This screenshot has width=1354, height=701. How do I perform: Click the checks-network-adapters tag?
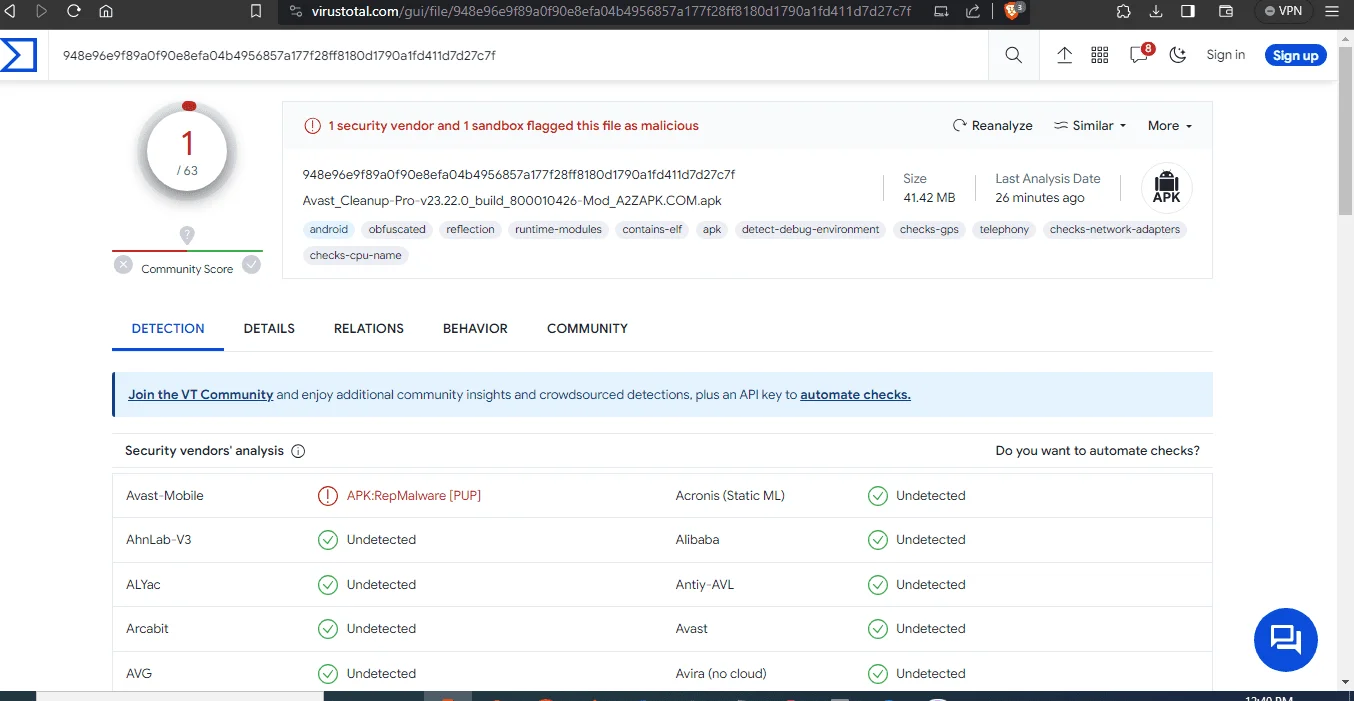pos(1115,230)
